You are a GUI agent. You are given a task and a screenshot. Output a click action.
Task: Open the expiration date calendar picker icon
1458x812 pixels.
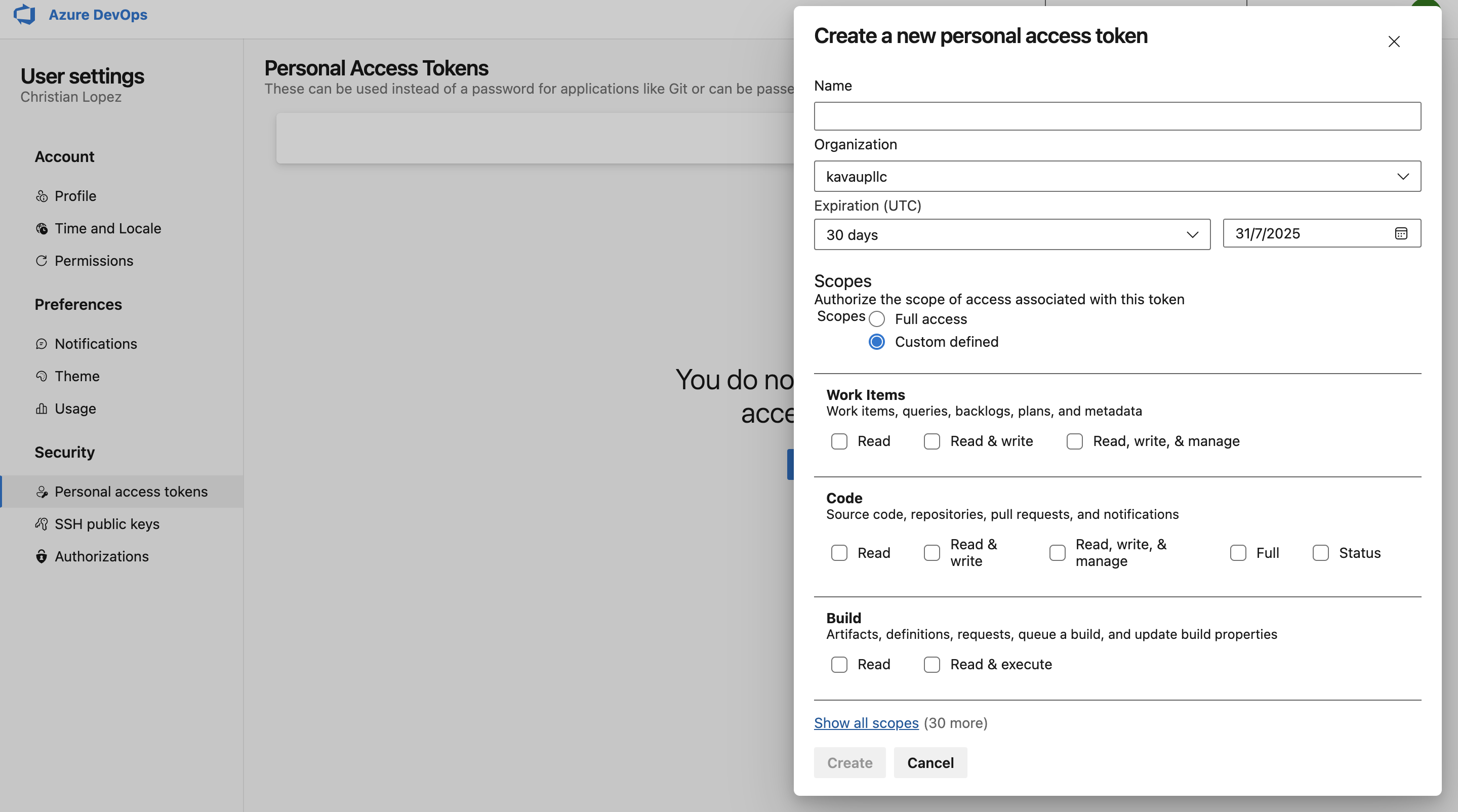click(x=1401, y=234)
